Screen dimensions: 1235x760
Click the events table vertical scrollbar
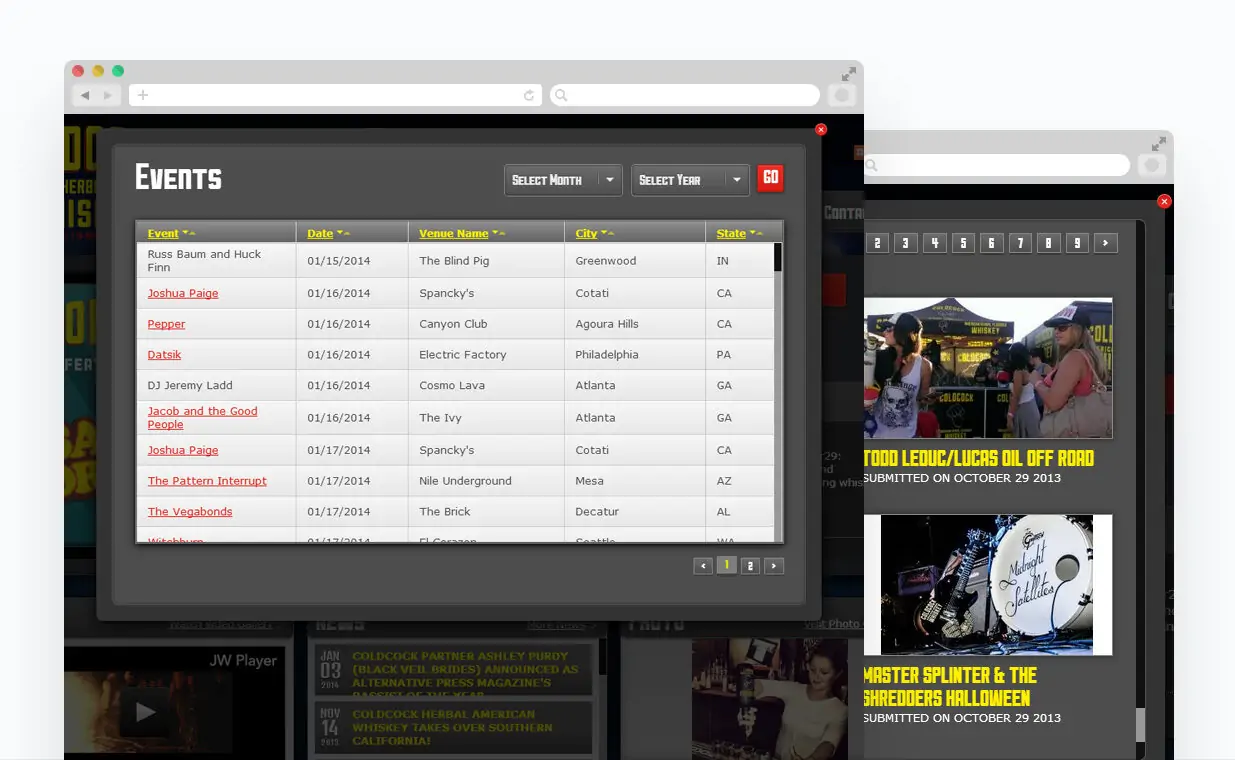(x=778, y=390)
